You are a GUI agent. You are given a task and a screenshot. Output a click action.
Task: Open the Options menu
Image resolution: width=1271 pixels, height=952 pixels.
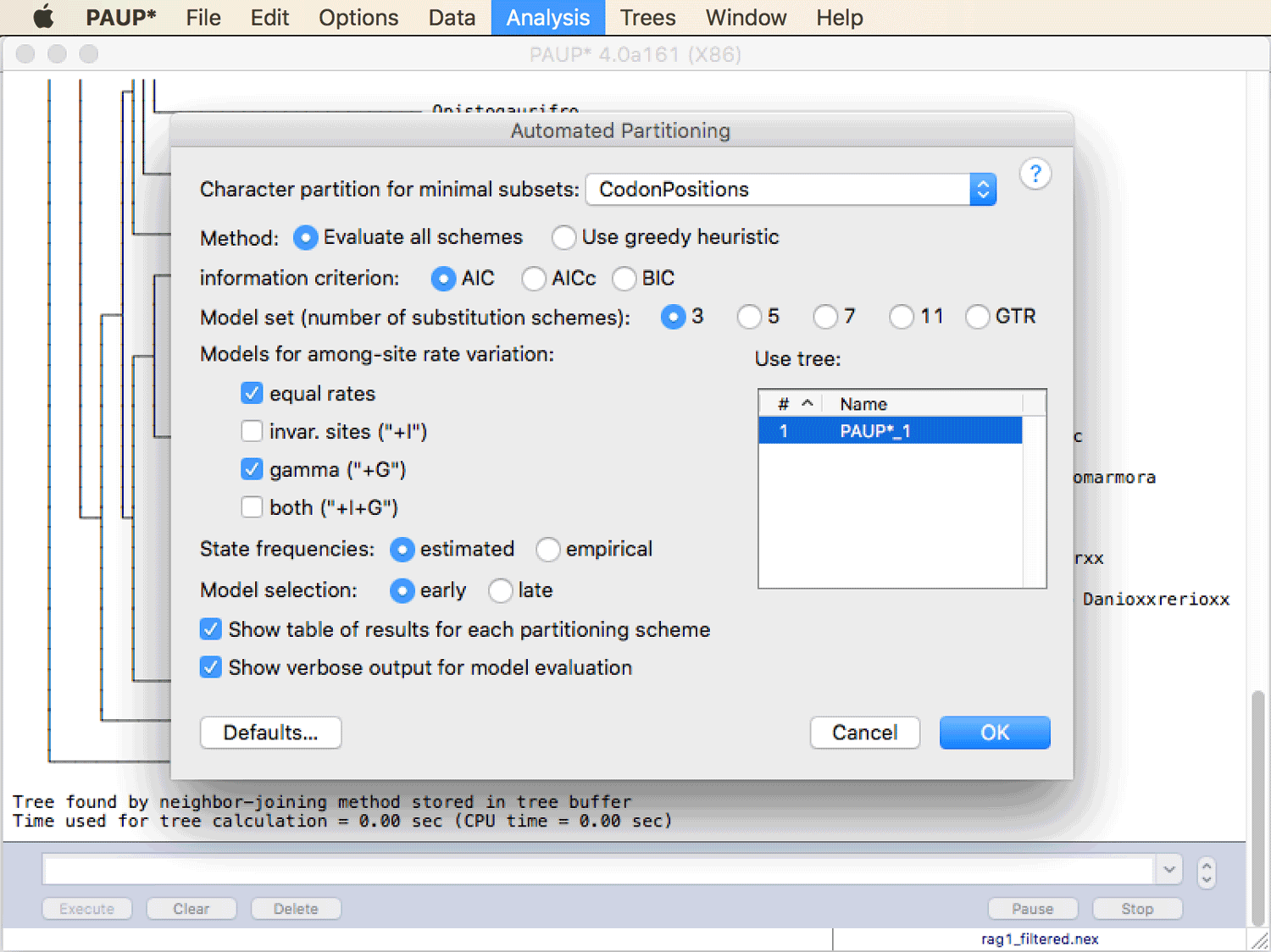click(x=358, y=17)
